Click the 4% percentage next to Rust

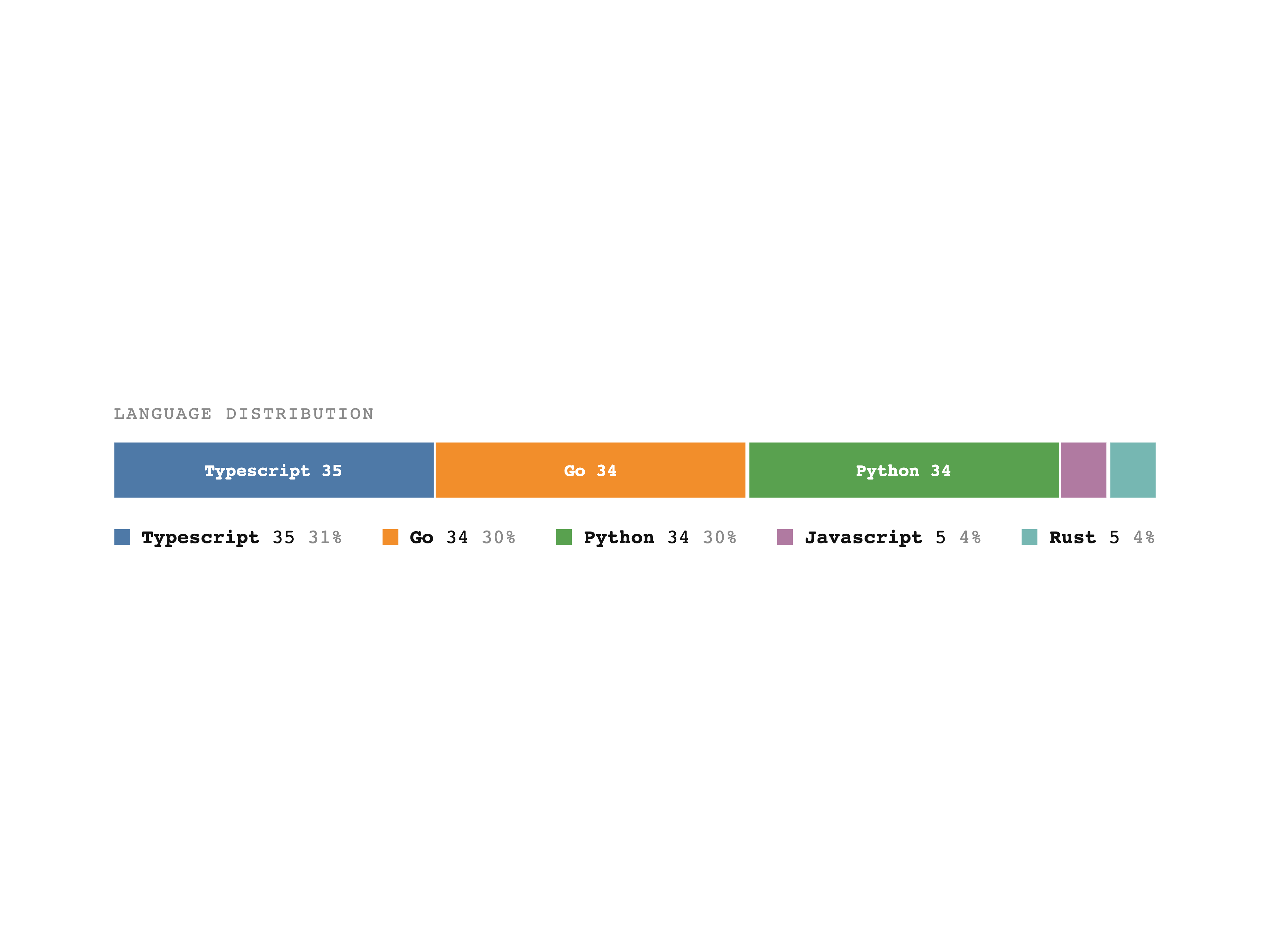1144,538
